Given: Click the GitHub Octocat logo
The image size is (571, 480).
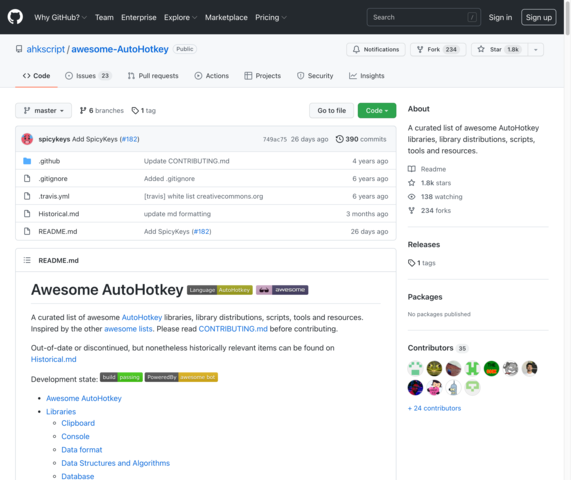Looking at the screenshot, I should [15, 17].
